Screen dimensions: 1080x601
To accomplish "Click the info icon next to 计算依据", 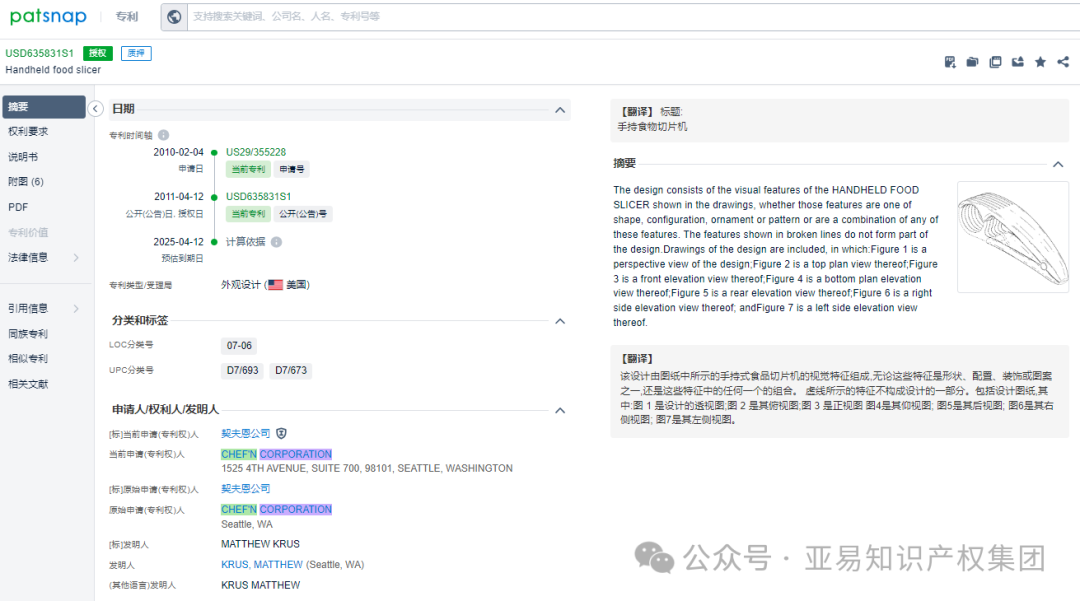I will [x=276, y=242].
